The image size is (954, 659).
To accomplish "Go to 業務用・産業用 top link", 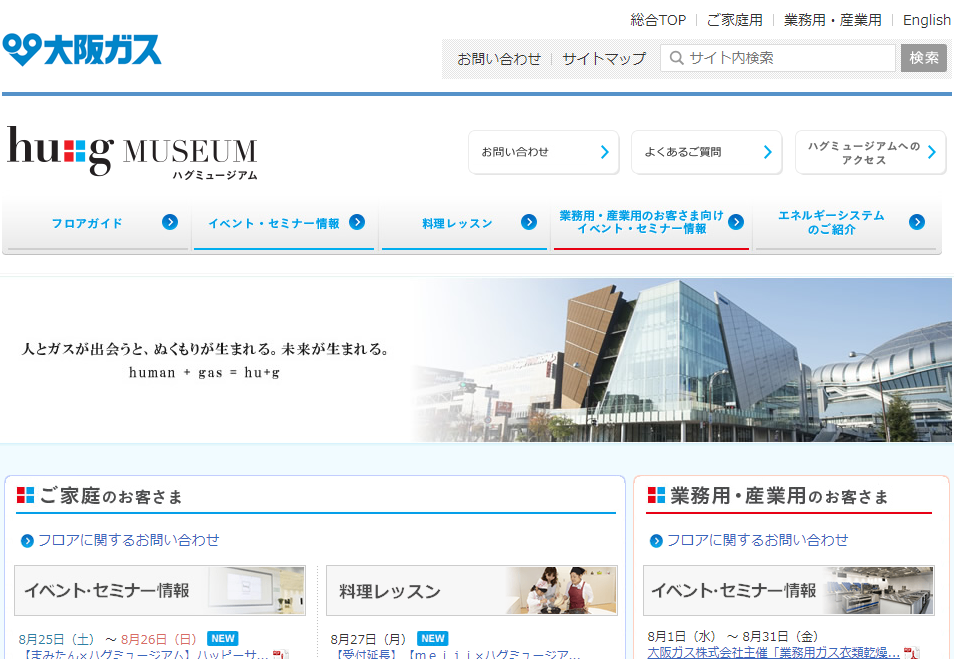I will (x=832, y=20).
